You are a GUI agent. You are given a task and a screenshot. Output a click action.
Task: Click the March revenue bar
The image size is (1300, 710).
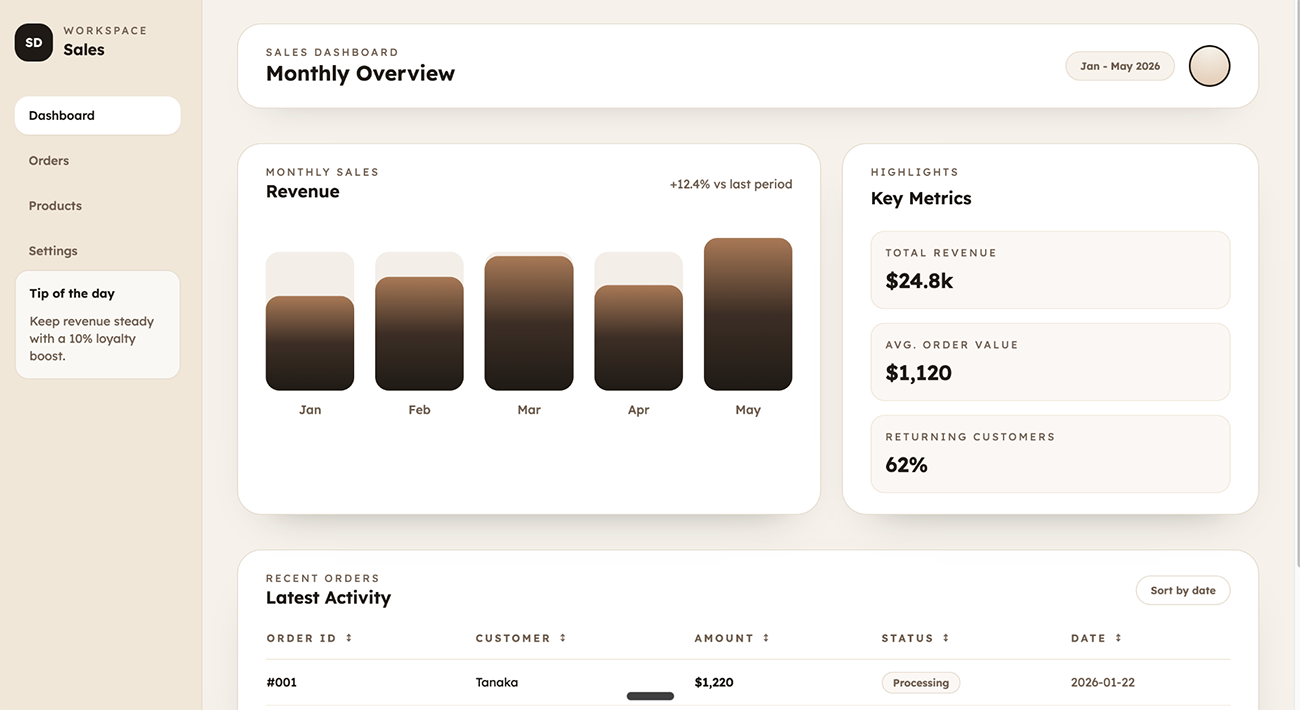click(x=528, y=323)
